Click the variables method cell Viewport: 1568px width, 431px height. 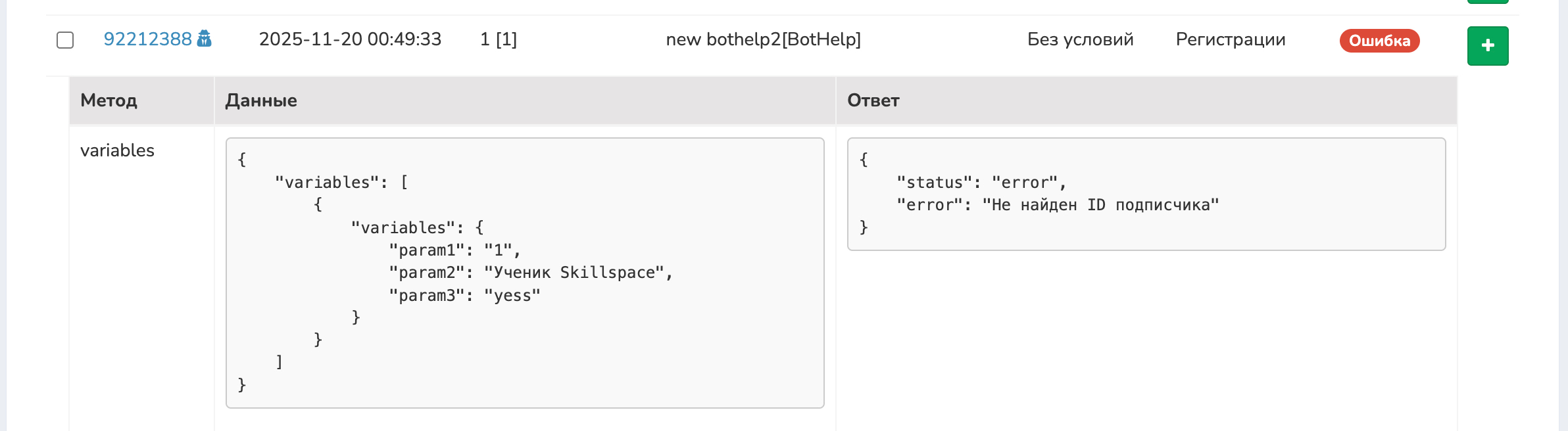point(117,150)
